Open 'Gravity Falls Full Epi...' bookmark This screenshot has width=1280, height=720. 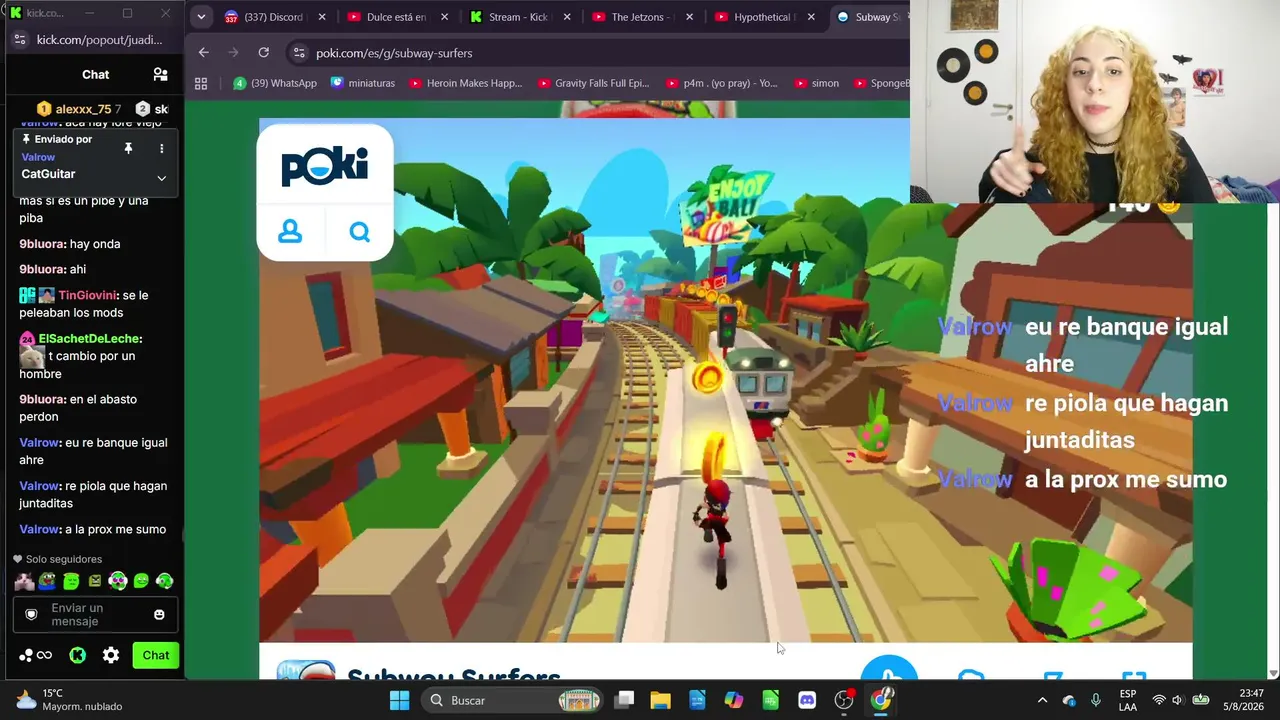click(593, 83)
